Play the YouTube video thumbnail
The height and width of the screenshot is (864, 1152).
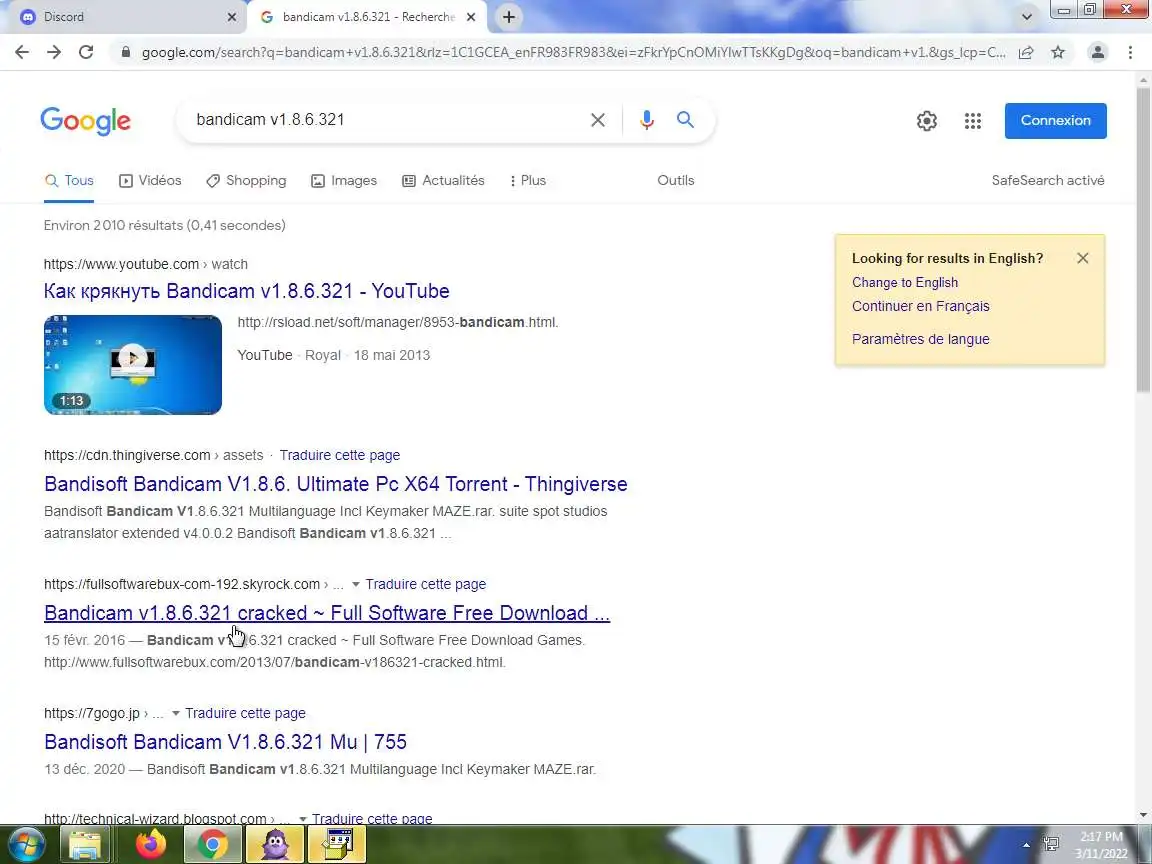point(133,365)
